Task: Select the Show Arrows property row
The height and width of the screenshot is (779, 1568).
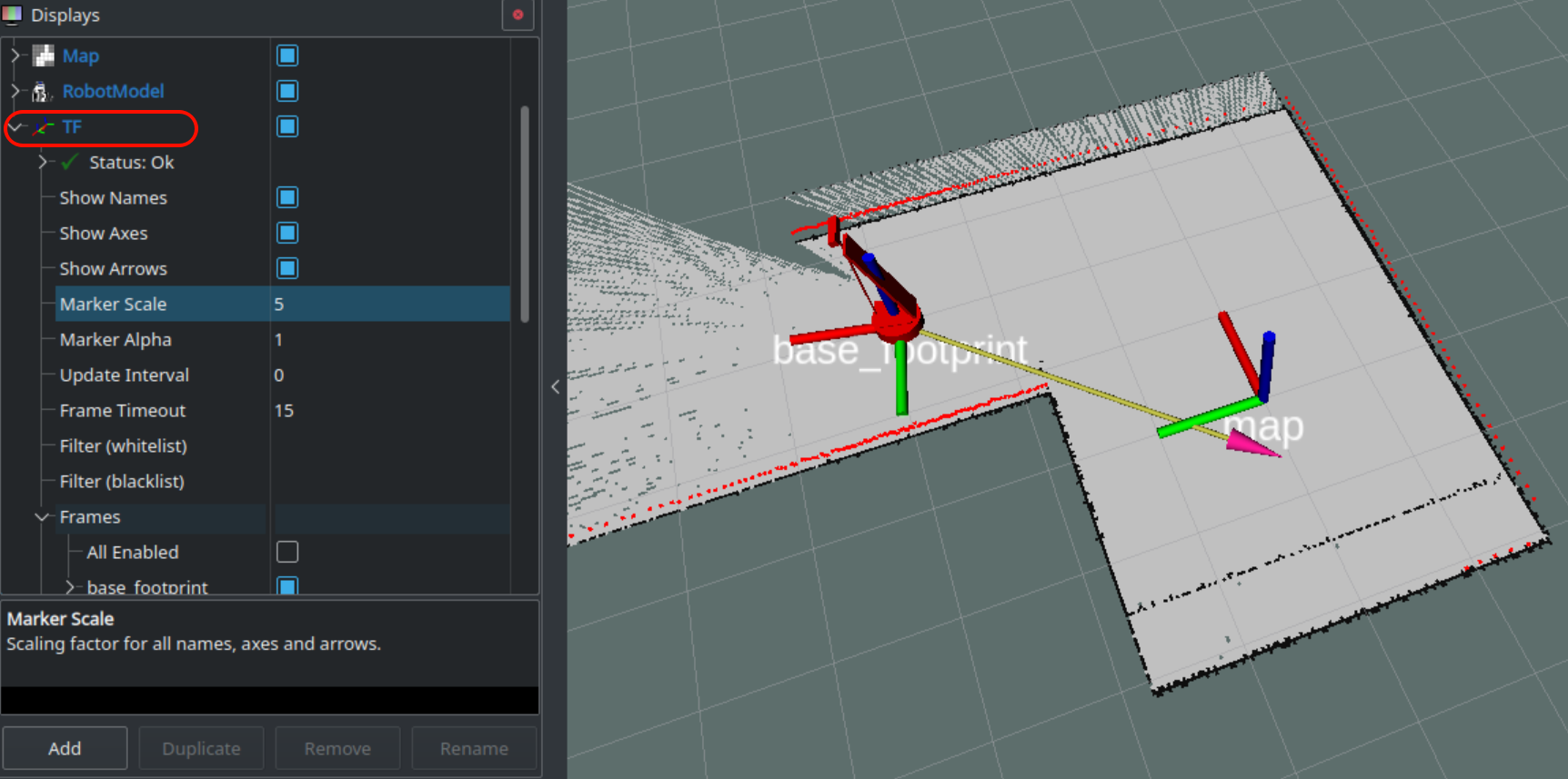Action: coord(113,269)
